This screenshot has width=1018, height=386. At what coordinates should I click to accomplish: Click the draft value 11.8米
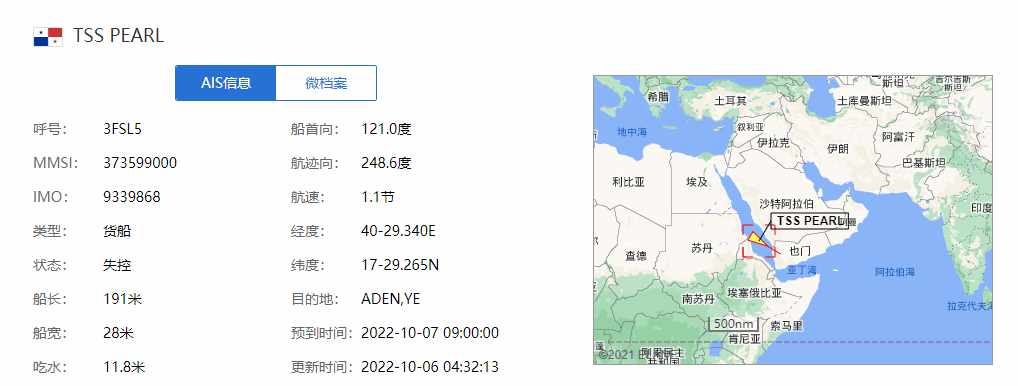(x=124, y=367)
